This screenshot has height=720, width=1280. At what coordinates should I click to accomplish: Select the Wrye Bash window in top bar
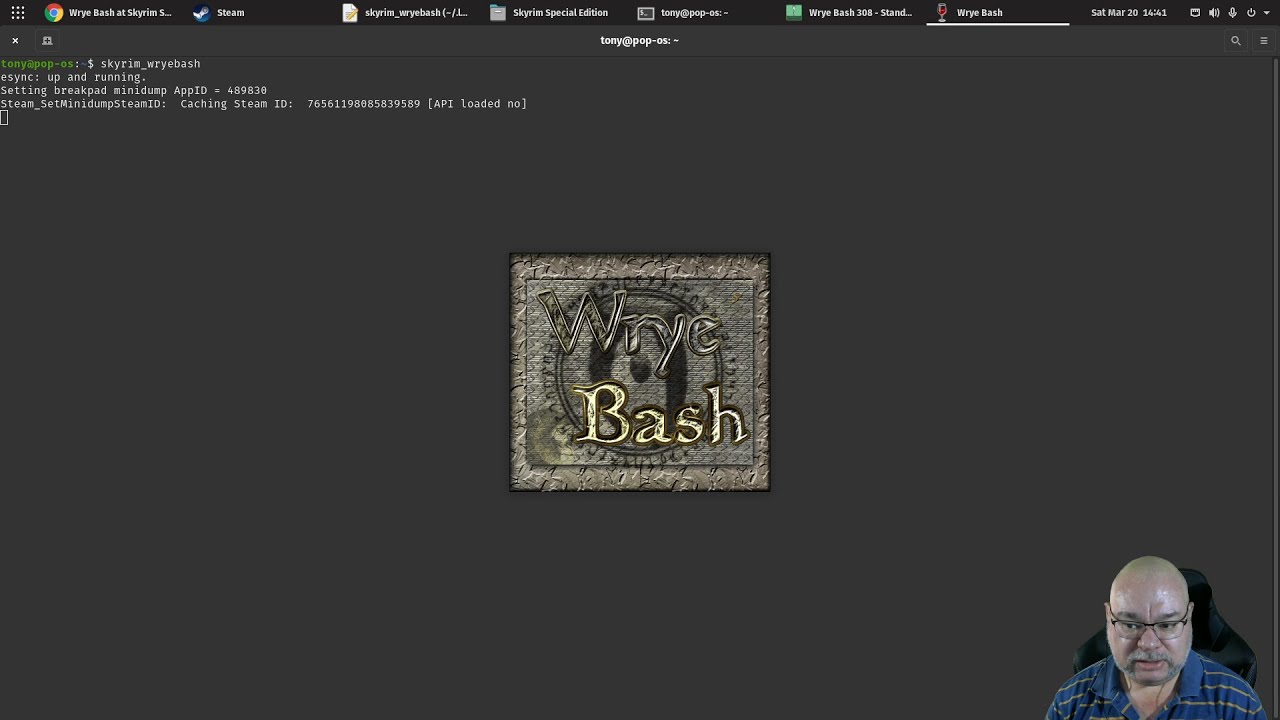click(x=970, y=13)
